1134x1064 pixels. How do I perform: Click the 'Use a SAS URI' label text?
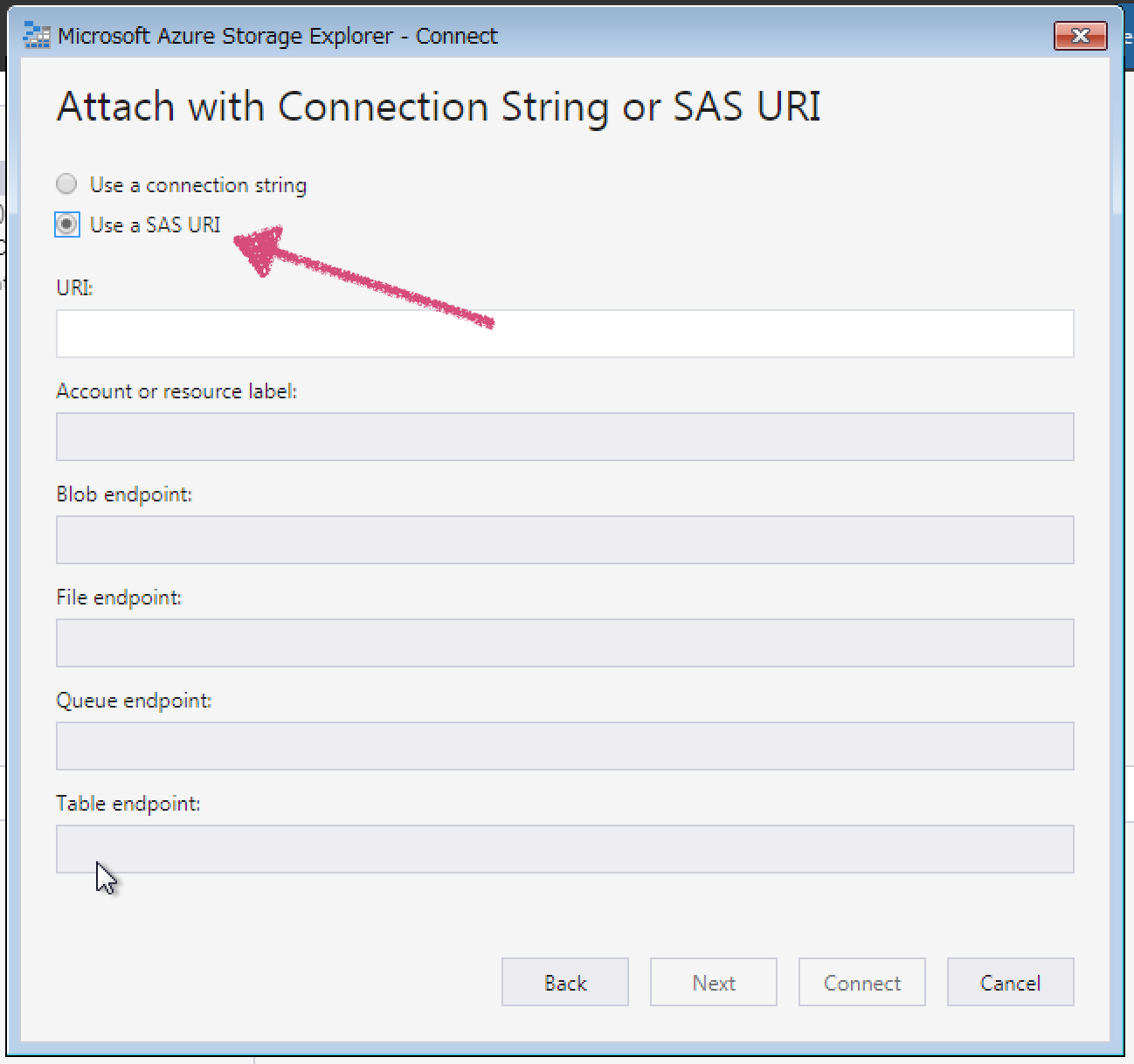pyautogui.click(x=156, y=225)
